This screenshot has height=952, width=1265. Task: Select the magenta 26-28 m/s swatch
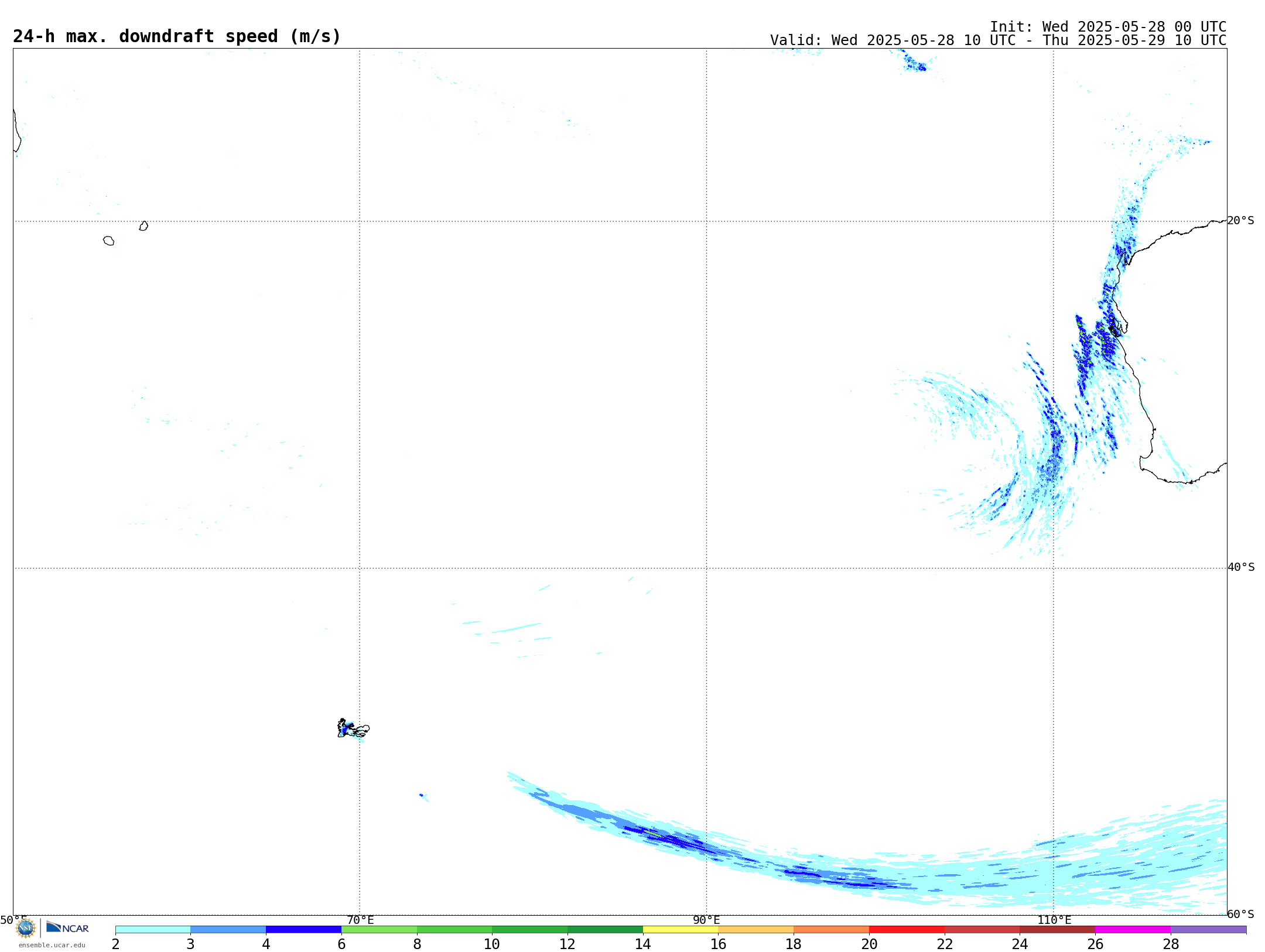tap(1133, 930)
